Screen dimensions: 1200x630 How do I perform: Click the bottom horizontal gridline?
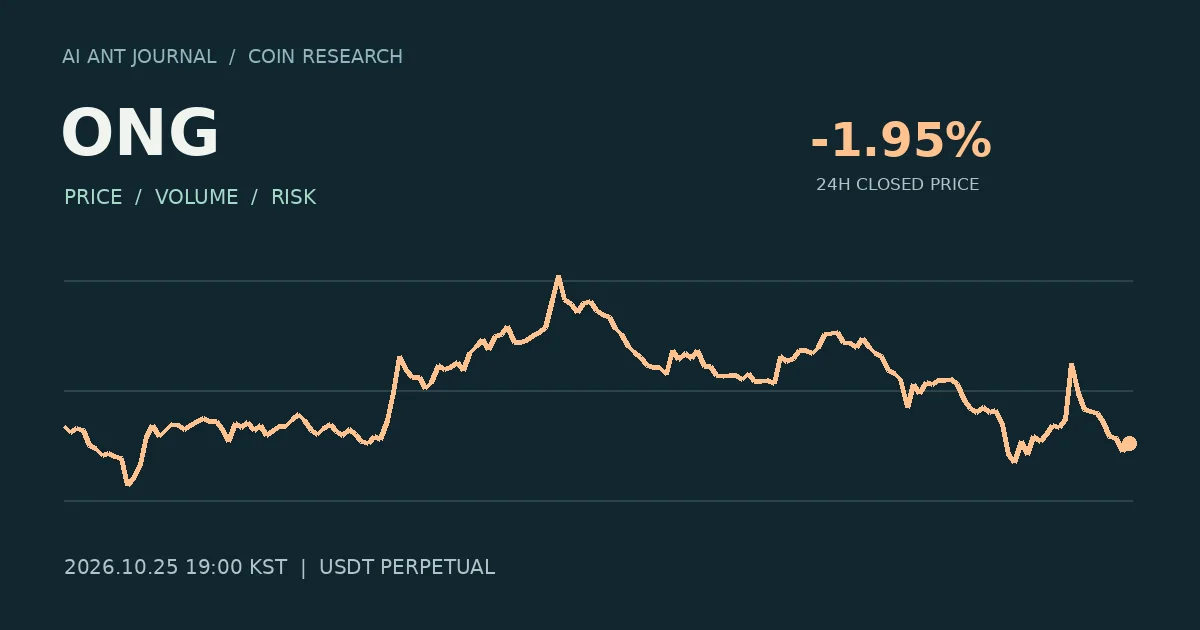point(598,500)
